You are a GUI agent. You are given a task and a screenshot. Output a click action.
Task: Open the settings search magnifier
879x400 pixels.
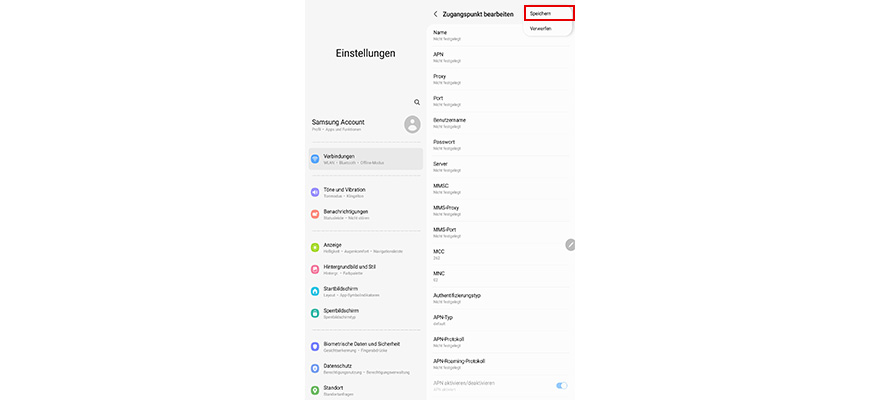[x=417, y=103]
